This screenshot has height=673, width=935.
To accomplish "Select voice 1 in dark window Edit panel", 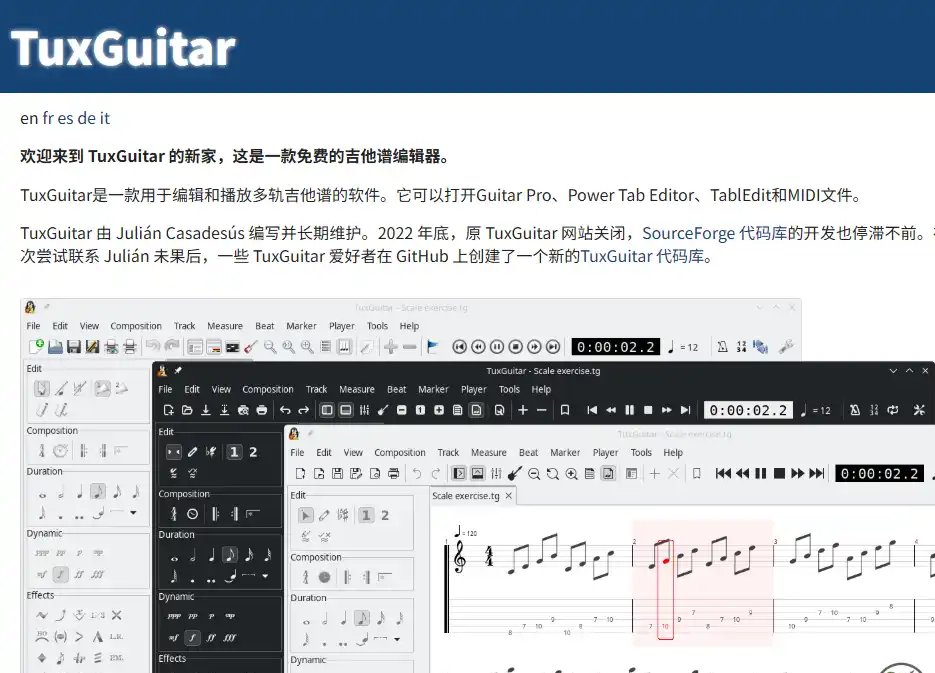I will (x=234, y=452).
